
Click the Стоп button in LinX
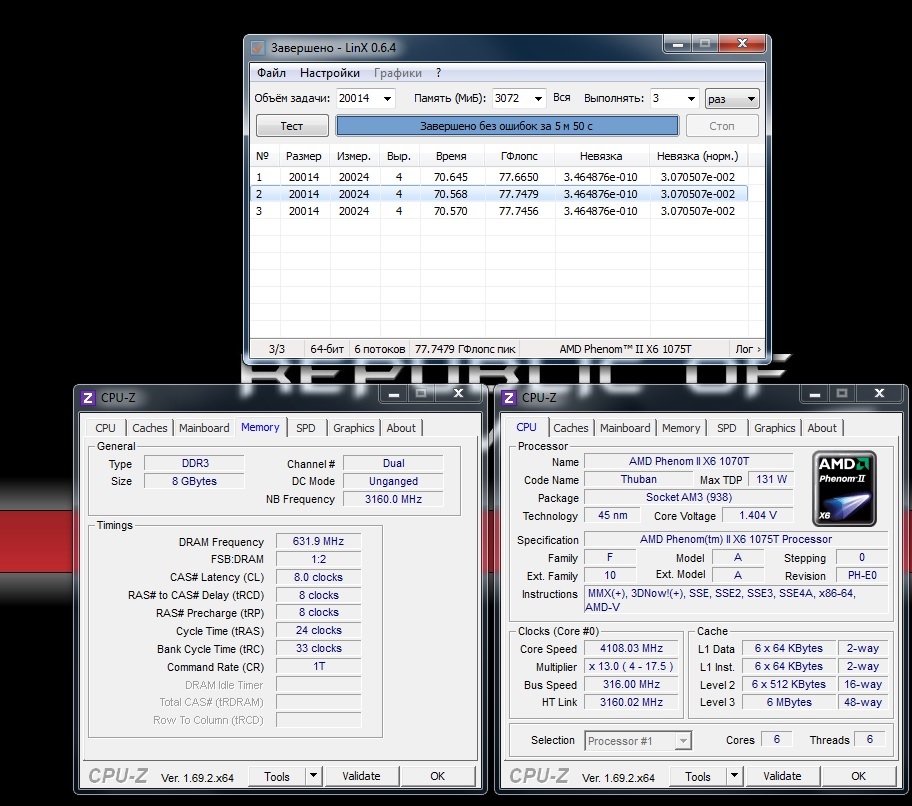click(722, 126)
